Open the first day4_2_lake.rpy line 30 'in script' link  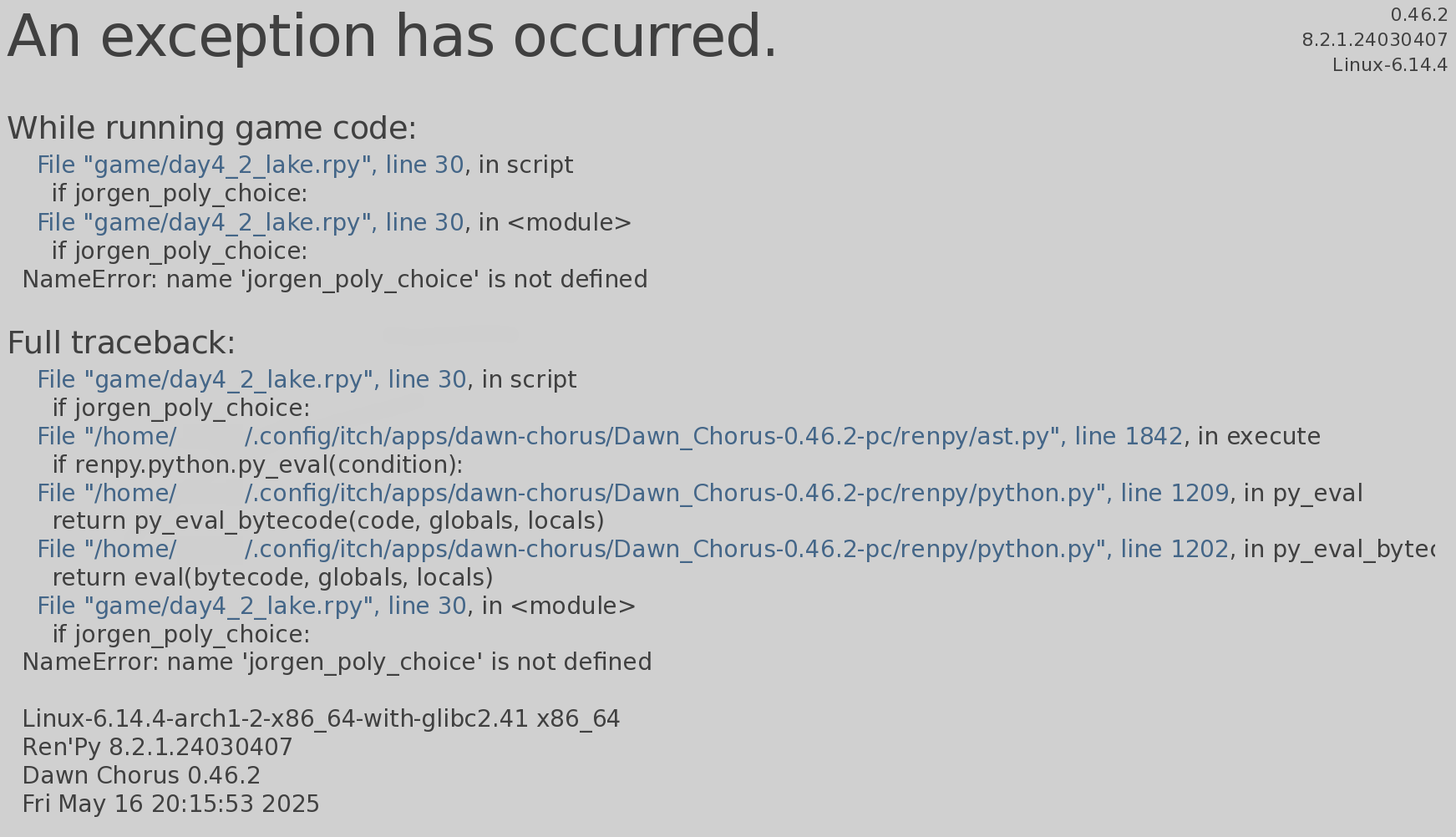pos(250,165)
